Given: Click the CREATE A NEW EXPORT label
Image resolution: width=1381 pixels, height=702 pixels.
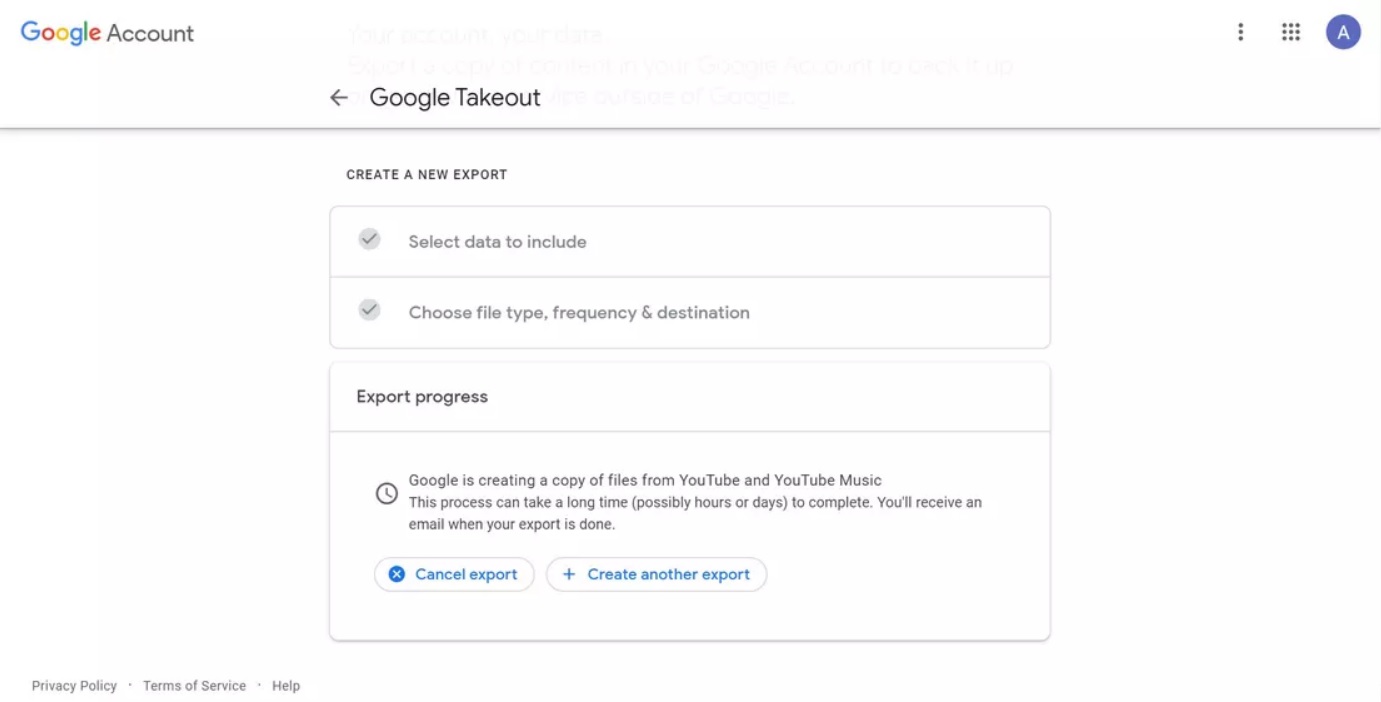Looking at the screenshot, I should point(427,174).
